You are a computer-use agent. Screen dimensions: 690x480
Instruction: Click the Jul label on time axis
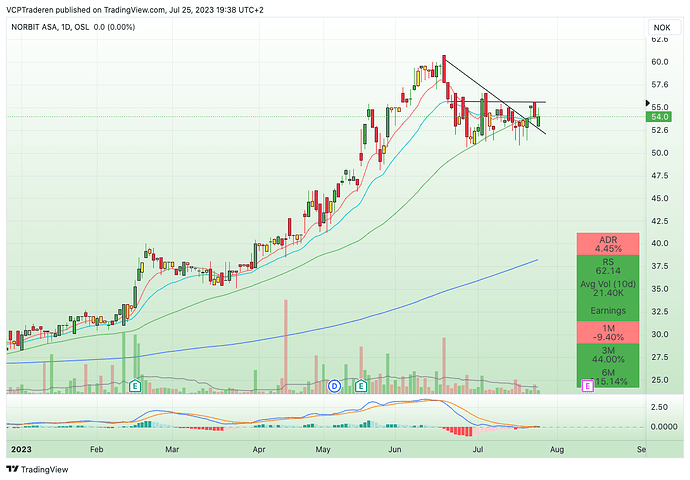477,449
